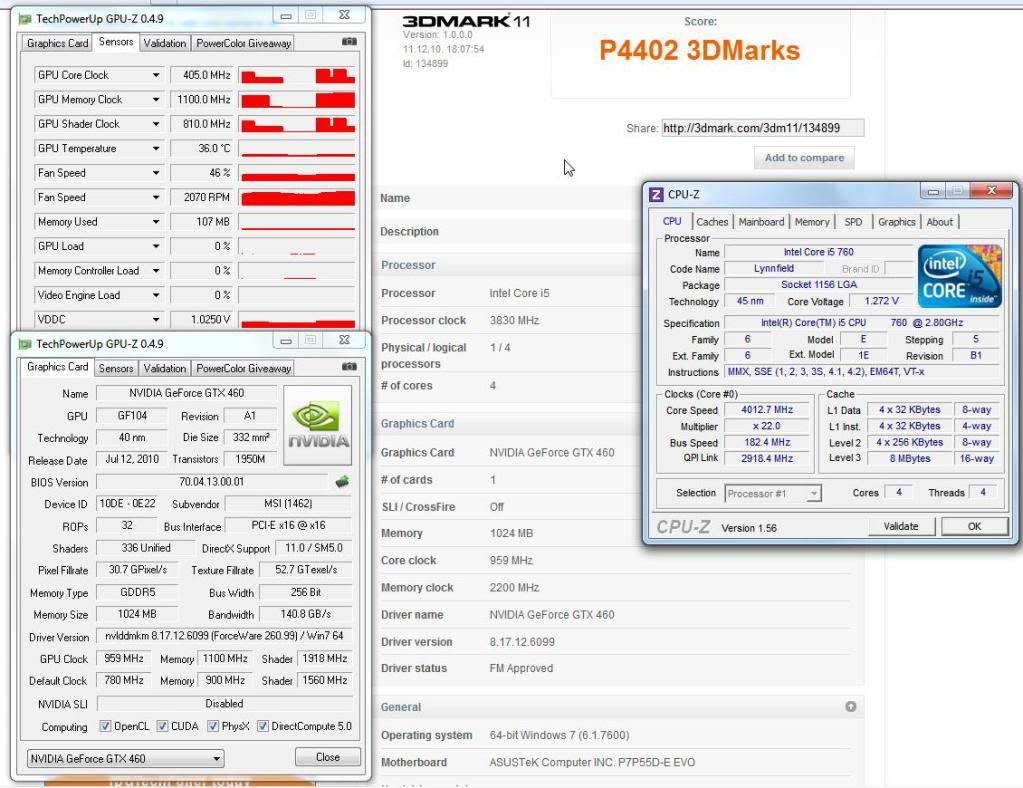Open the Fan Speed dropdown showing 46 %
1023x788 pixels.
click(x=156, y=173)
